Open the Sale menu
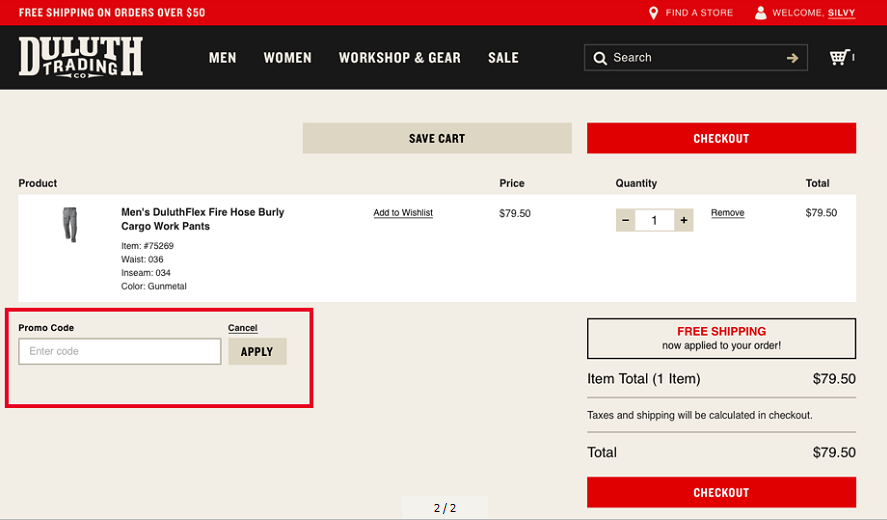Viewport: 887px width, 520px height. (x=503, y=58)
